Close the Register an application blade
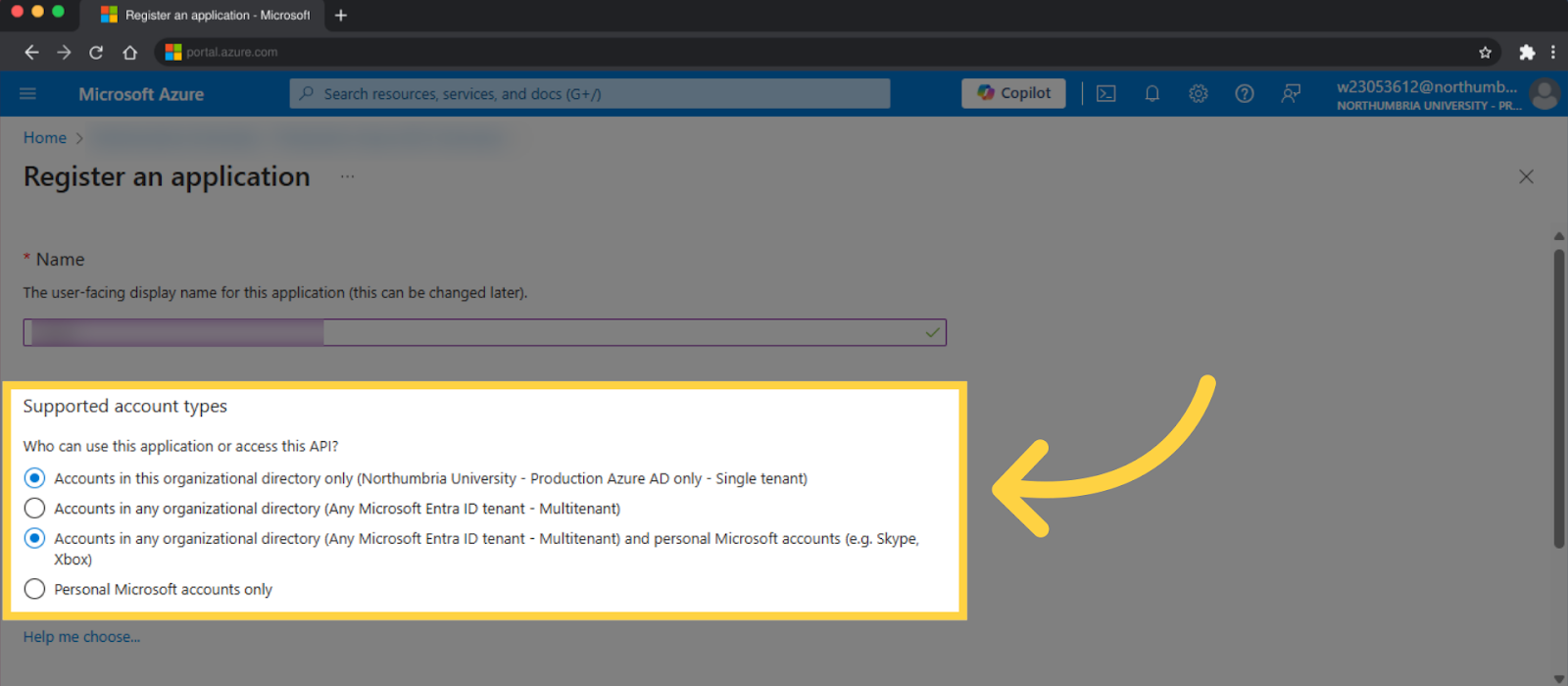 pos(1526,176)
